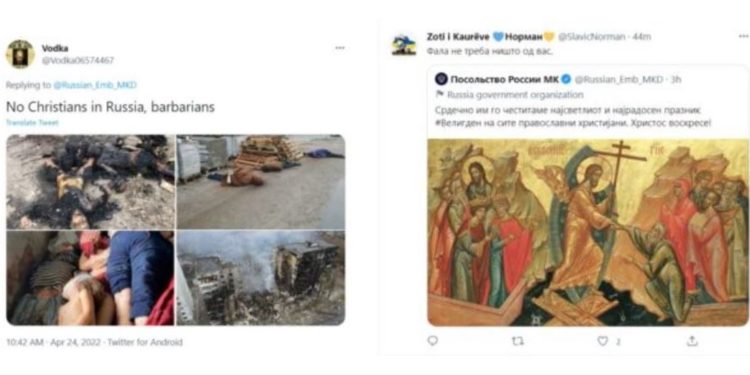Open the Orthodox resurrection icon image
The image size is (750, 375).
click(588, 232)
